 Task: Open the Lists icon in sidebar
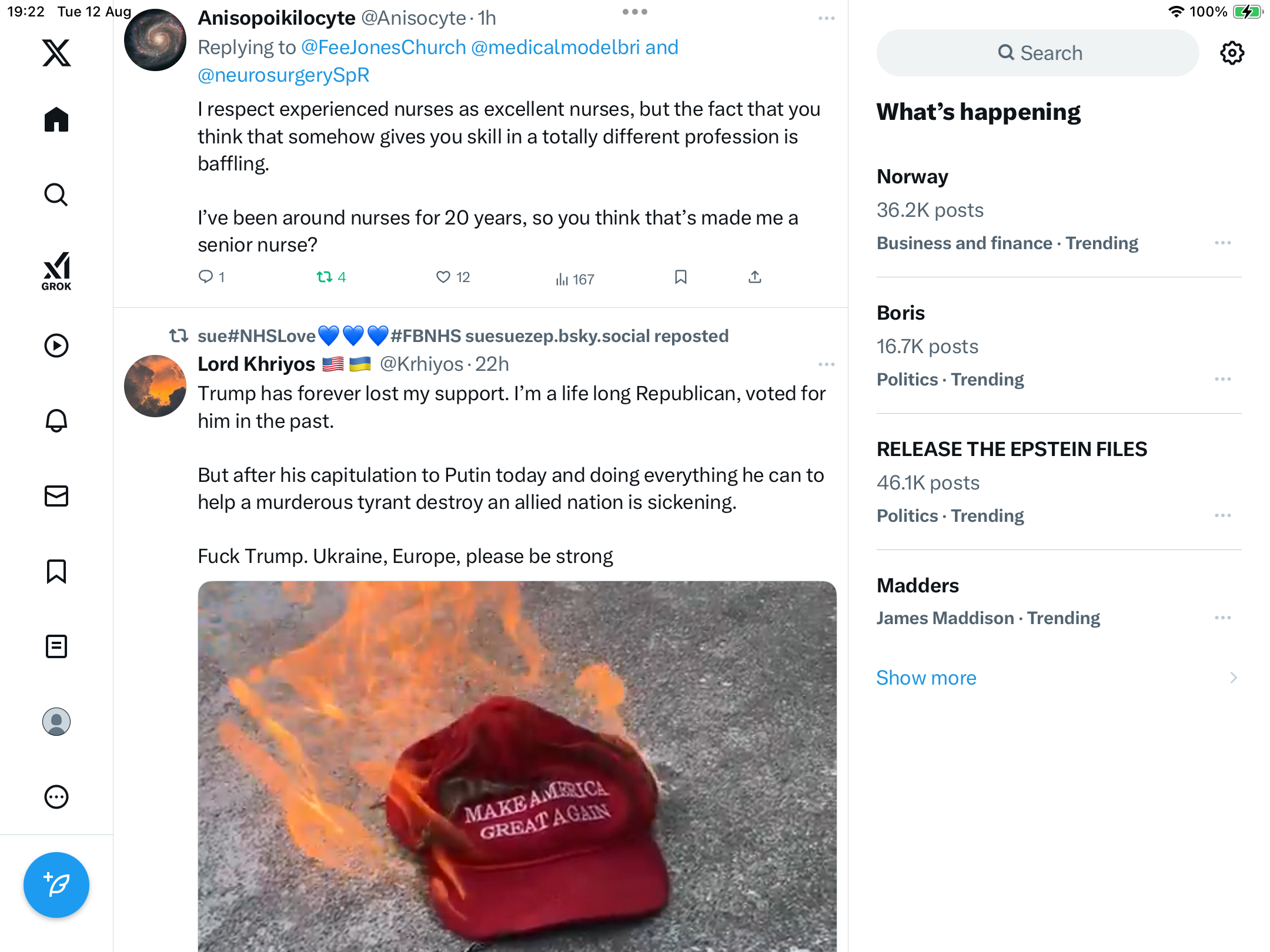point(56,646)
